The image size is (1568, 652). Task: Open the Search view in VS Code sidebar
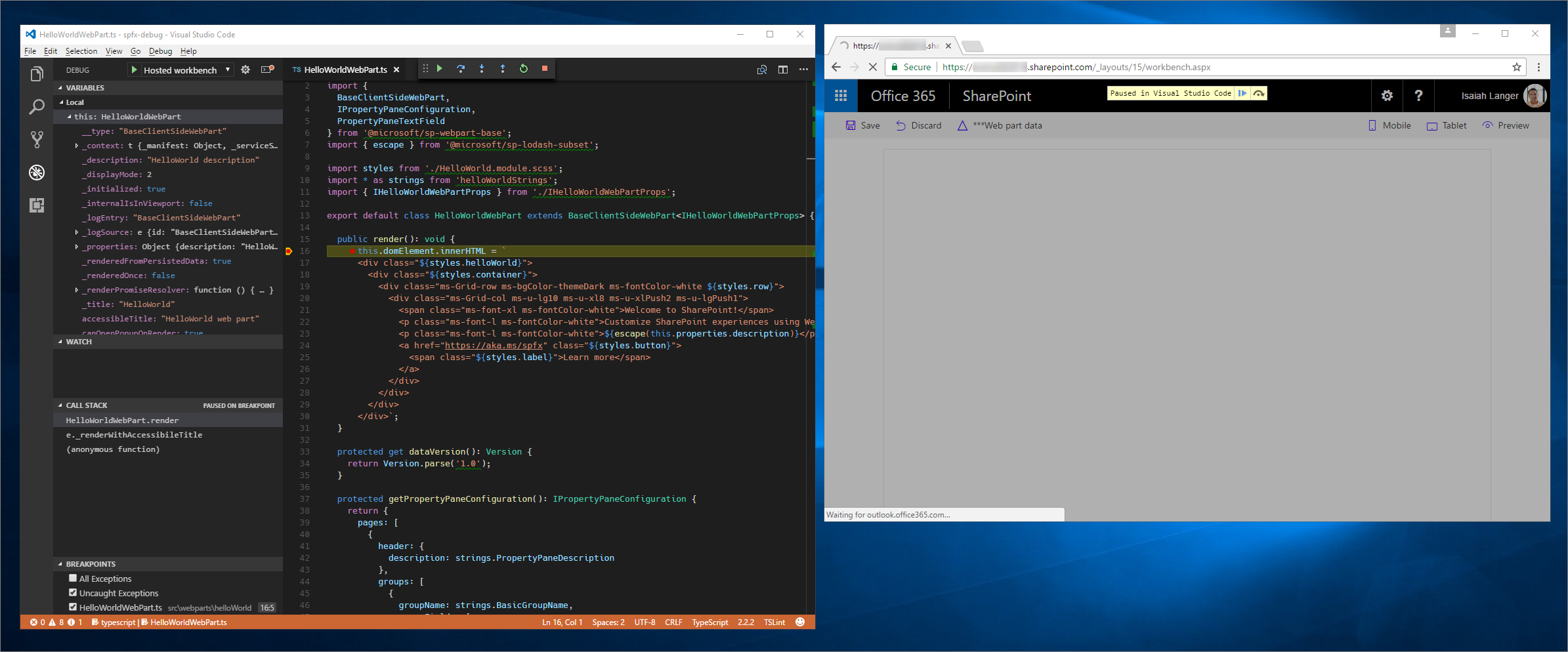[36, 107]
